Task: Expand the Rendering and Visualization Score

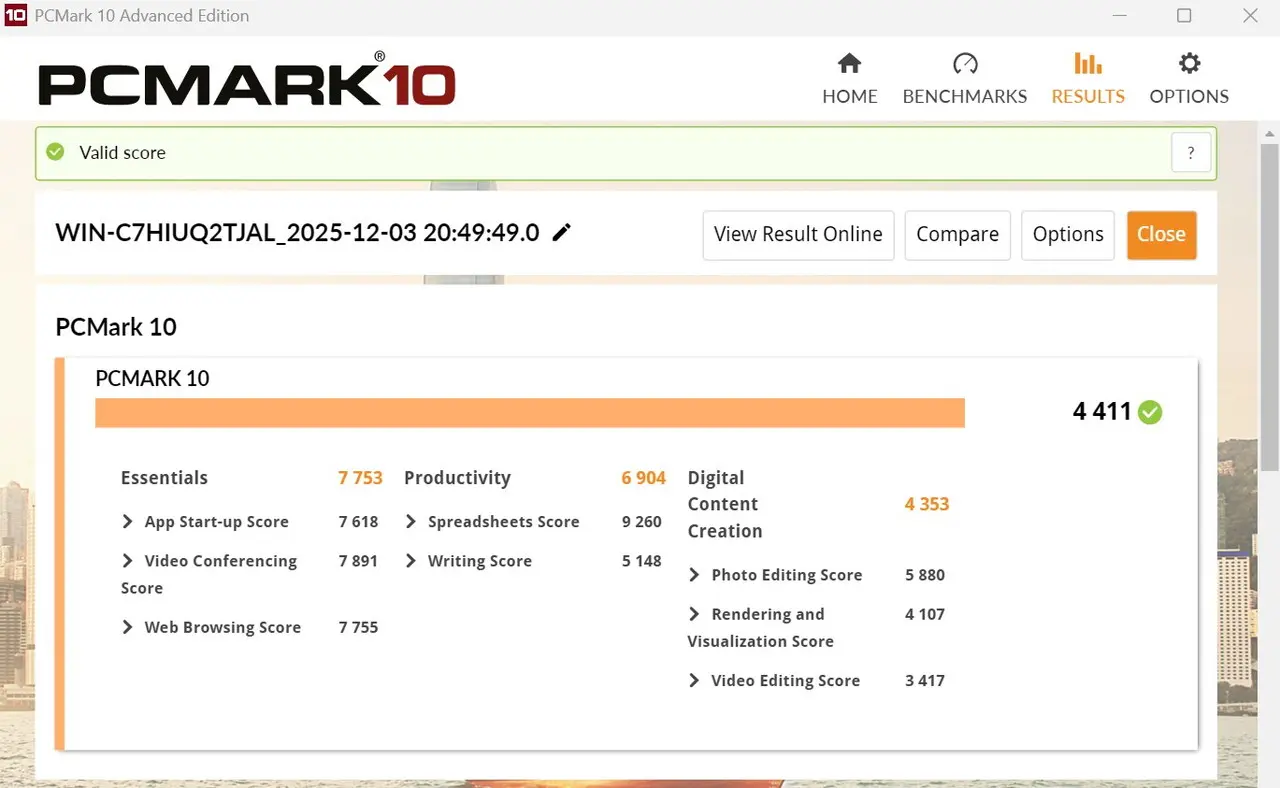Action: click(694, 614)
